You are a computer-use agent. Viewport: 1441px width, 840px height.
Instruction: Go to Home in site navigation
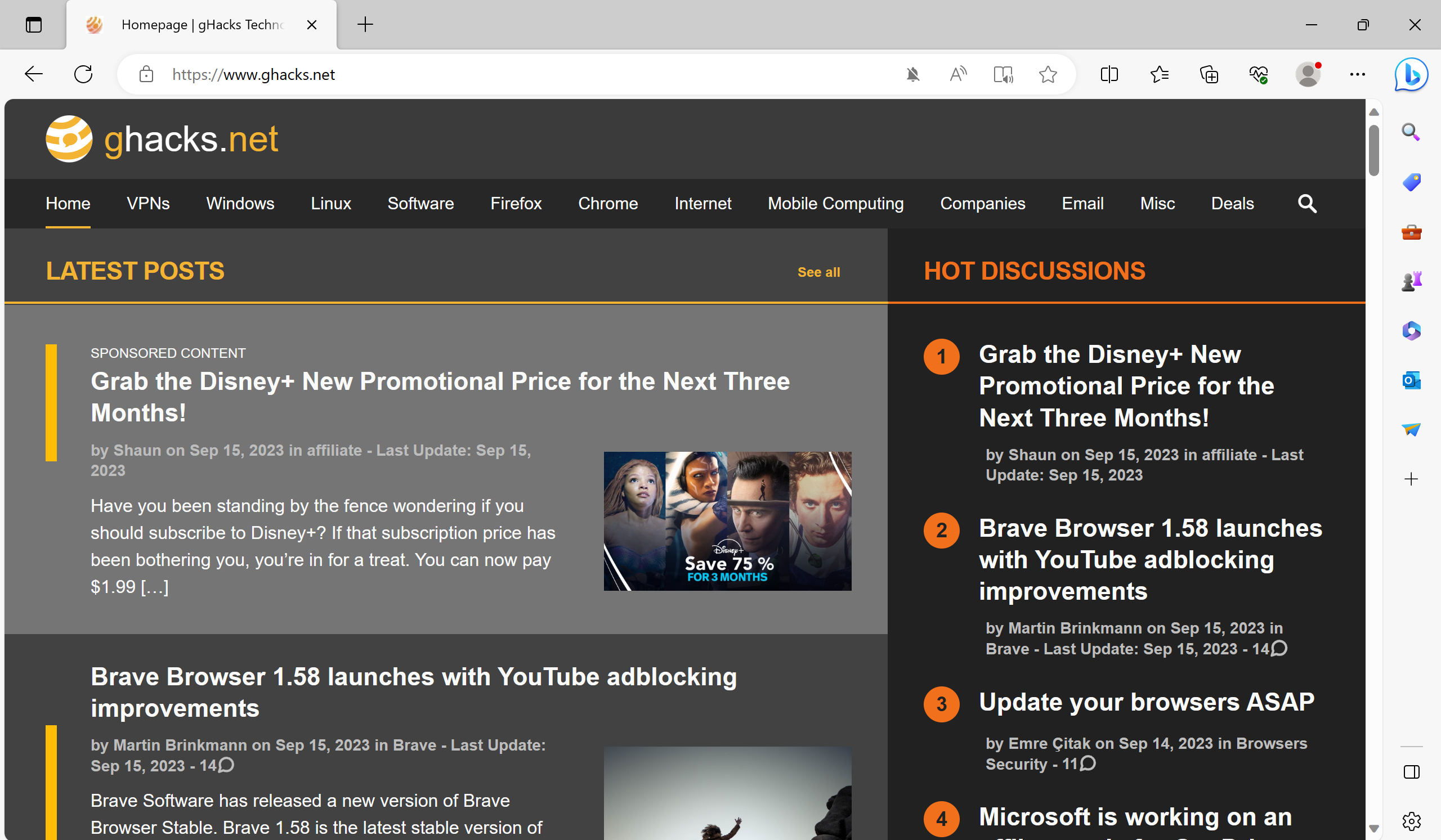pos(68,204)
